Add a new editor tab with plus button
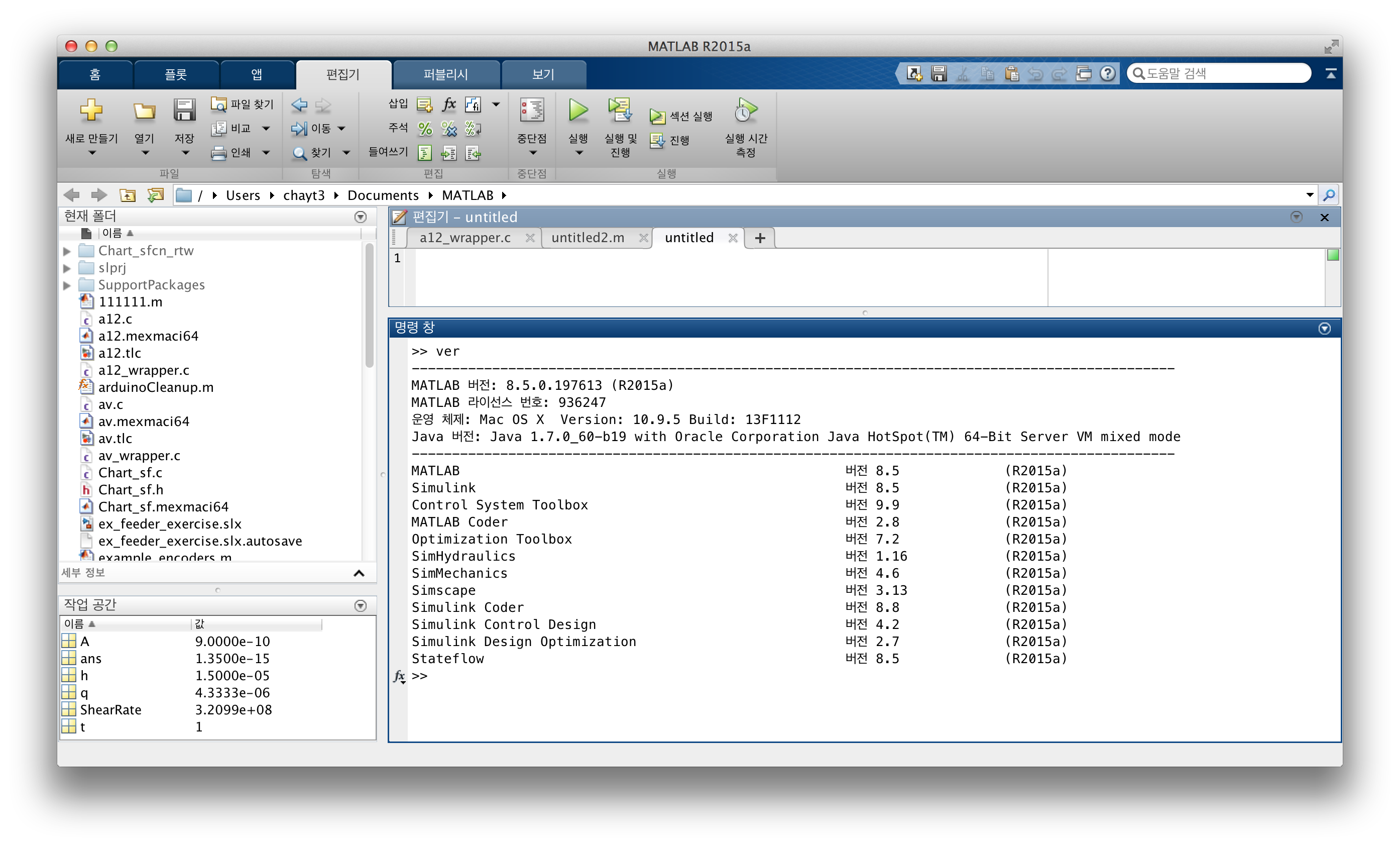Image resolution: width=1400 pixels, height=846 pixels. tap(760, 238)
